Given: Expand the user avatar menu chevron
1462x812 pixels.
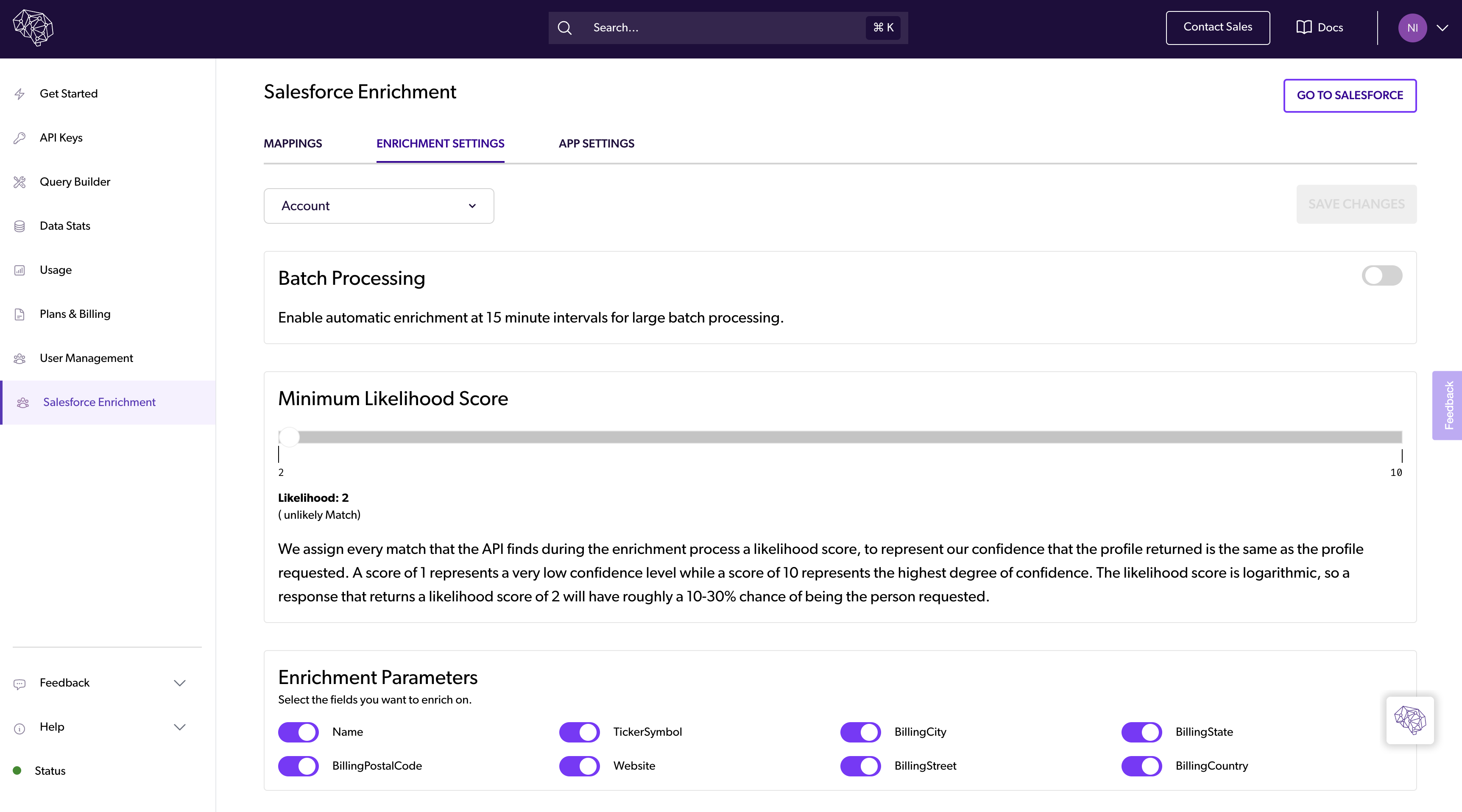Looking at the screenshot, I should 1442,28.
